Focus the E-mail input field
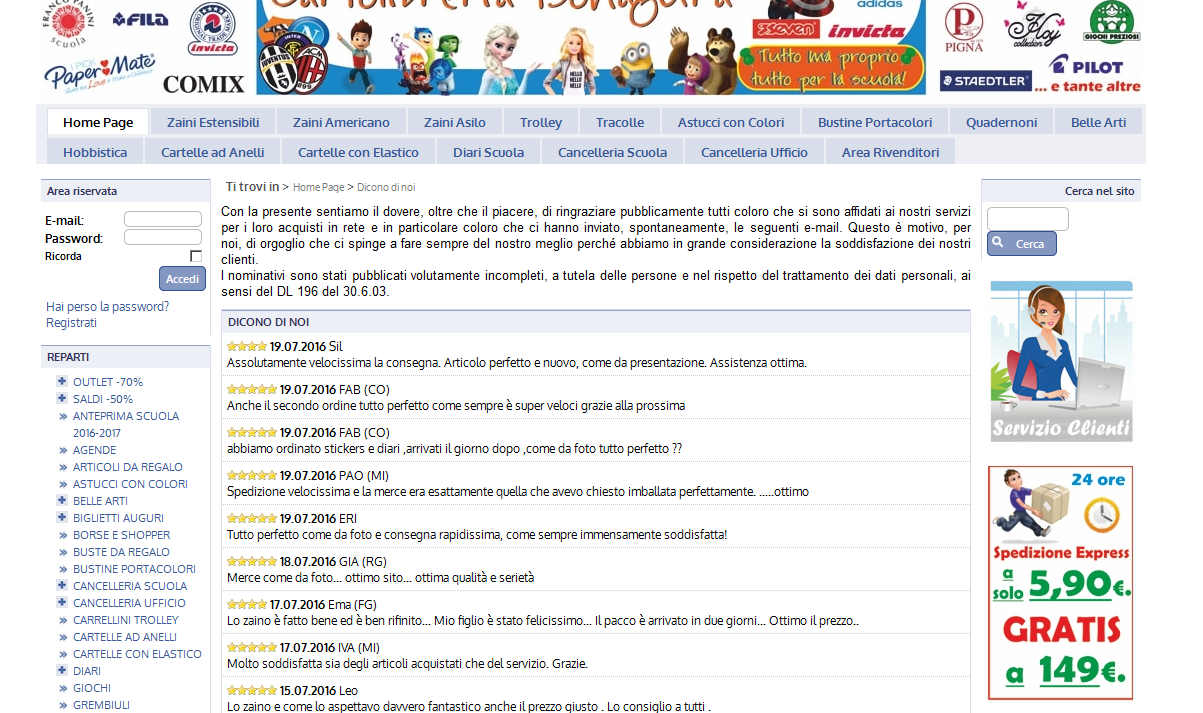The height and width of the screenshot is (713, 1203). click(x=163, y=219)
